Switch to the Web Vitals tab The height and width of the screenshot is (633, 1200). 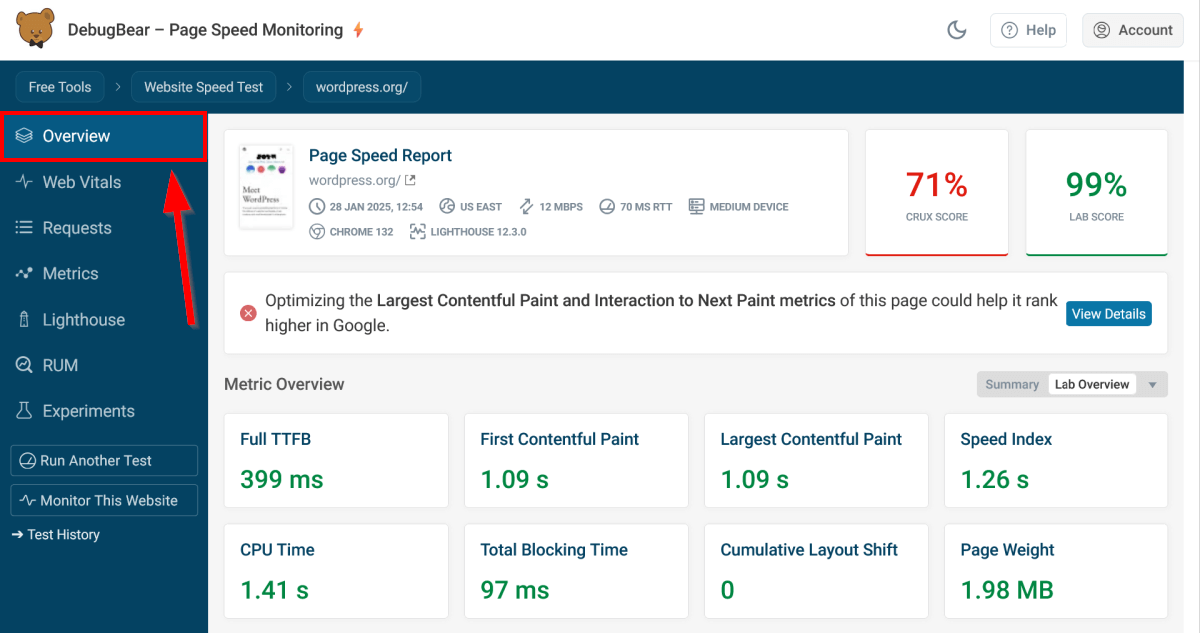104,182
